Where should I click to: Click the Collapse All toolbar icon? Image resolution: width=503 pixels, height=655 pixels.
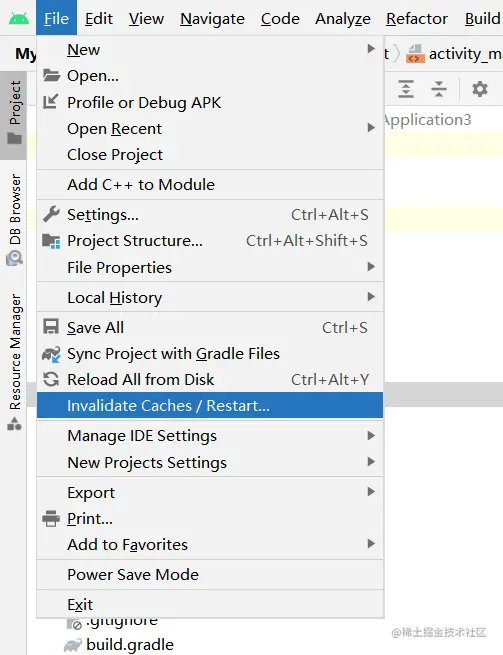click(439, 89)
